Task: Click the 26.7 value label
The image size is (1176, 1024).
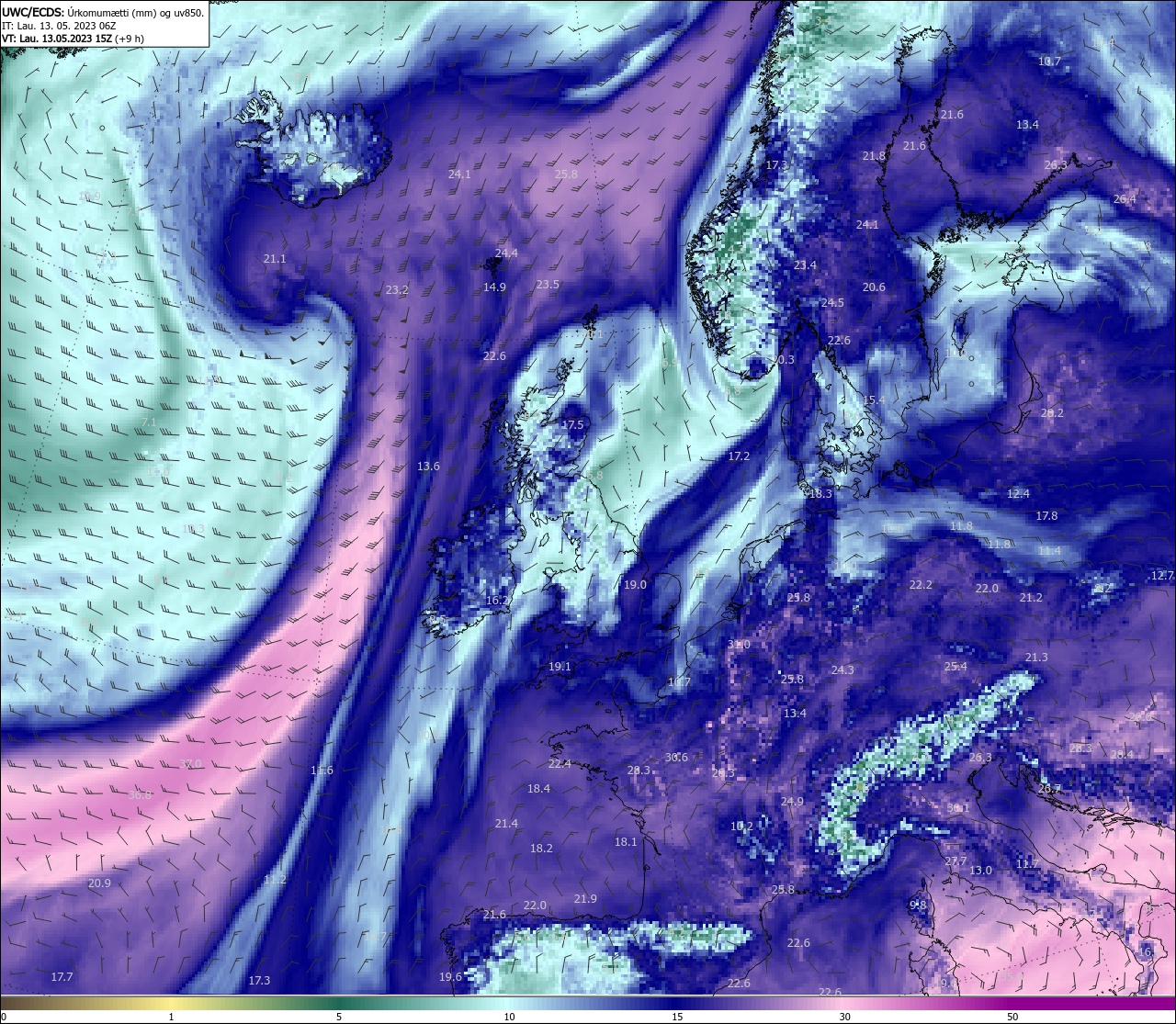Action: click(x=1049, y=788)
